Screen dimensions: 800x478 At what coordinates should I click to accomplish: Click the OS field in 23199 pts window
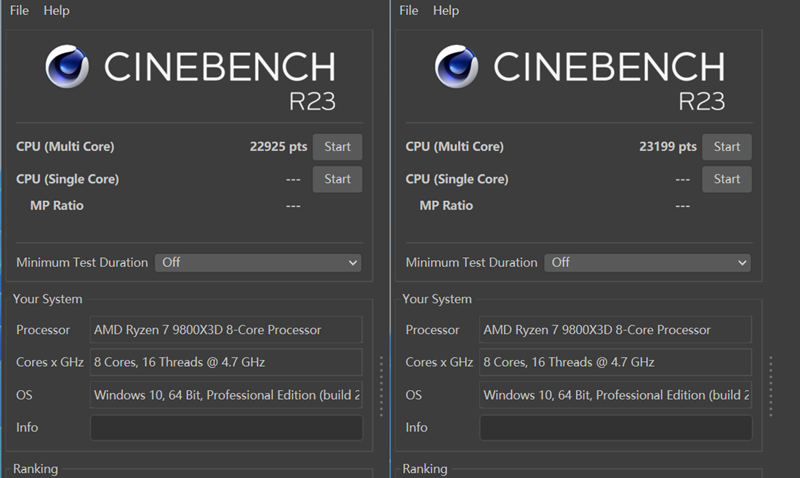coord(615,395)
